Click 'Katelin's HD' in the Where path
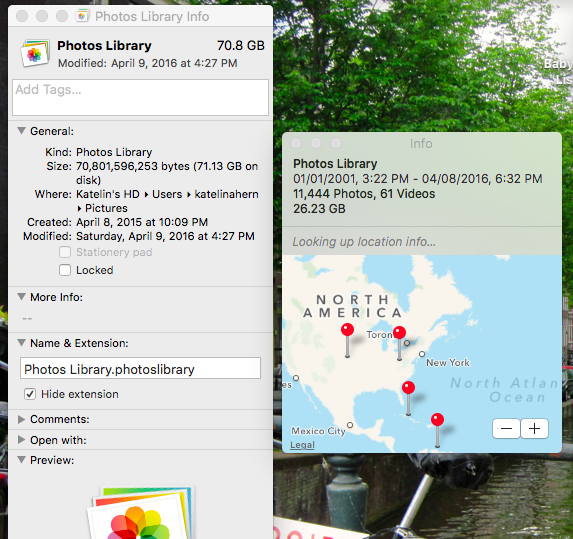Image resolution: width=573 pixels, height=539 pixels. (108, 194)
